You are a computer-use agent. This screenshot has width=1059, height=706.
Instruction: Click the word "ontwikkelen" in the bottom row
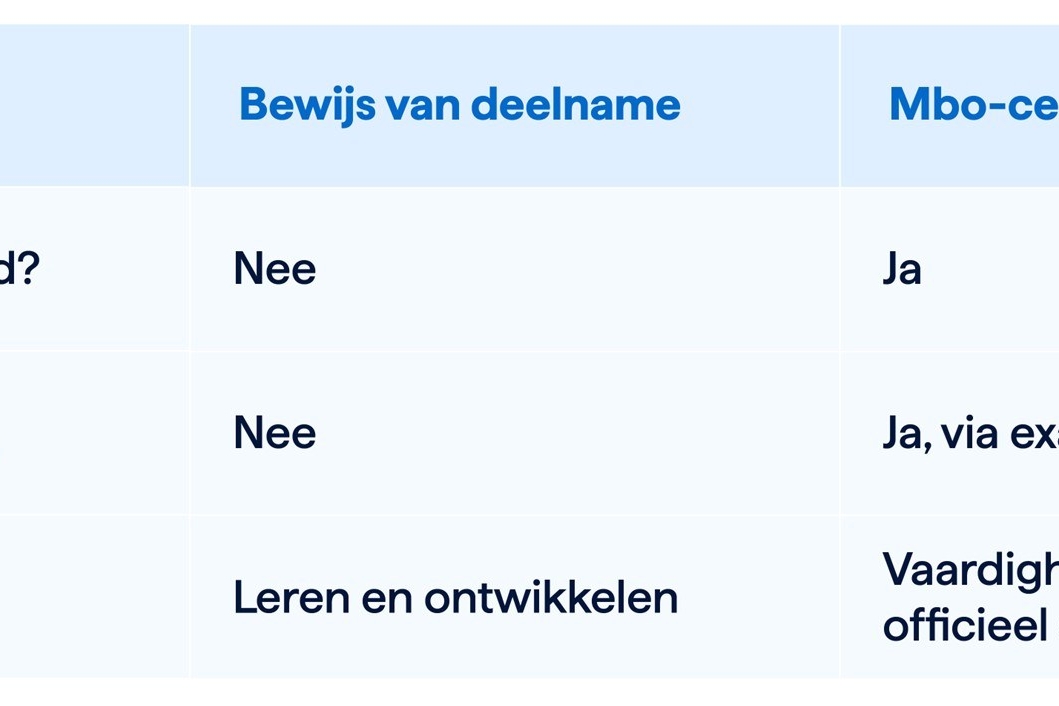[551, 597]
